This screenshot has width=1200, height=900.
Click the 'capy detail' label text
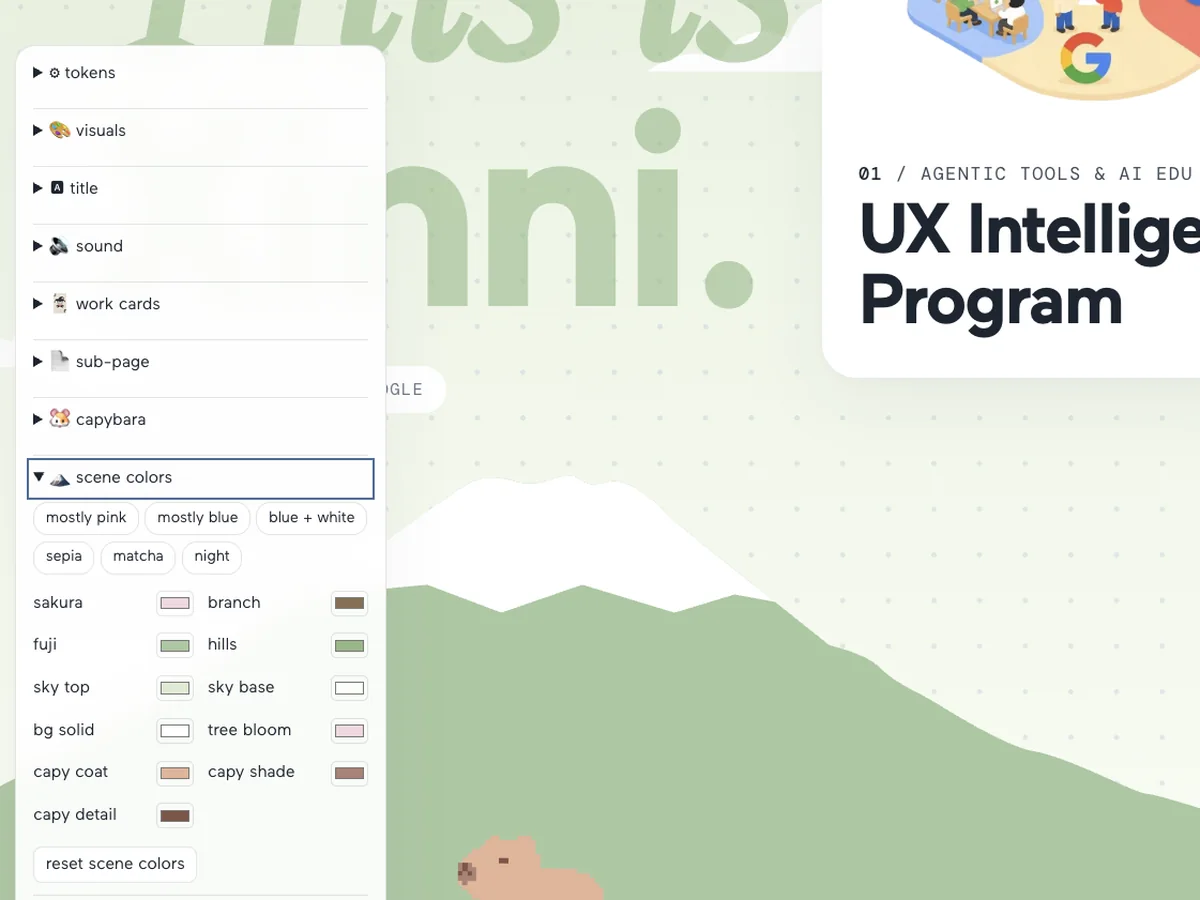(75, 815)
